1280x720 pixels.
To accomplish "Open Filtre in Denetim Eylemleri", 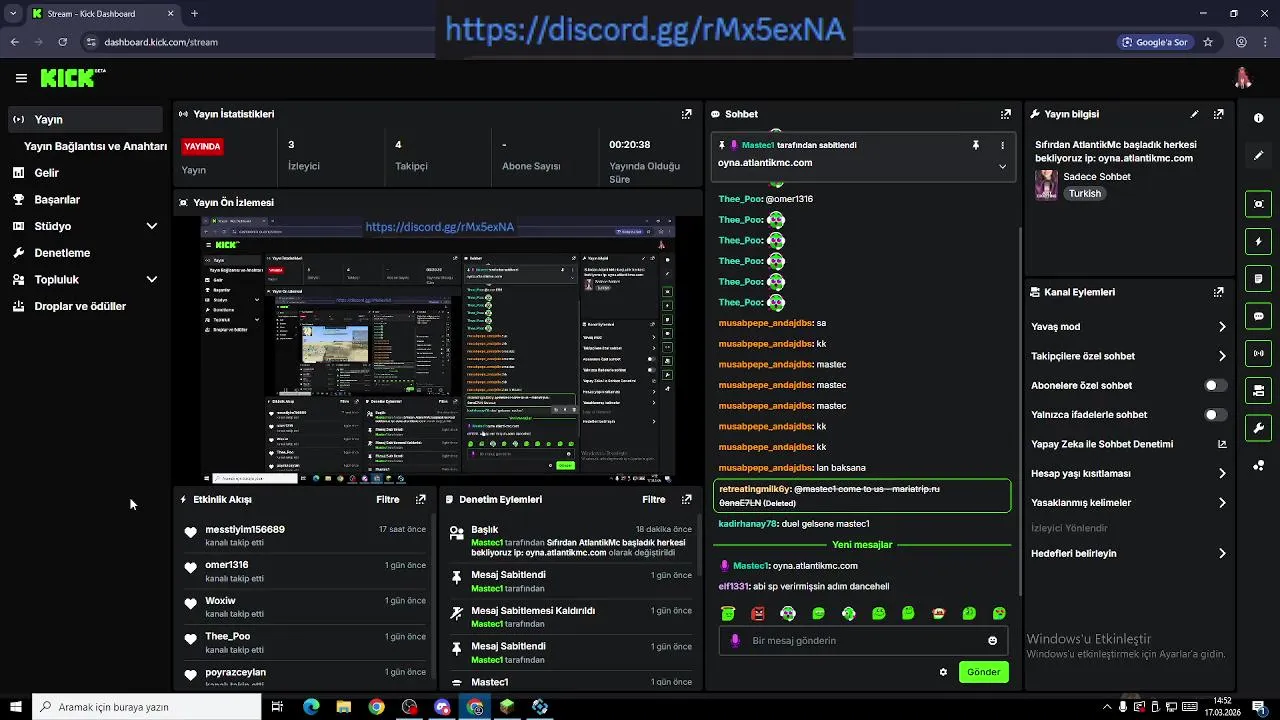I will (x=654, y=499).
